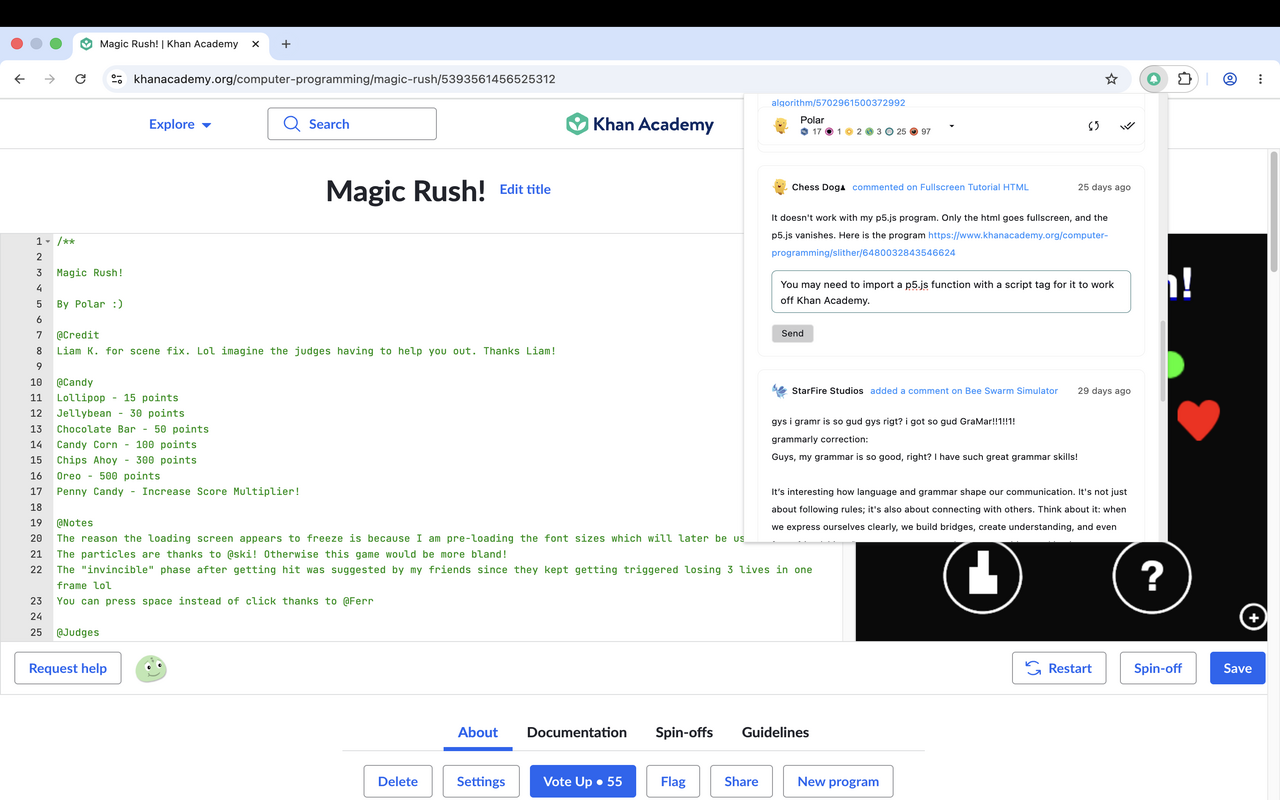Switch to the About tab
This screenshot has height=800, width=1280.
click(x=478, y=732)
